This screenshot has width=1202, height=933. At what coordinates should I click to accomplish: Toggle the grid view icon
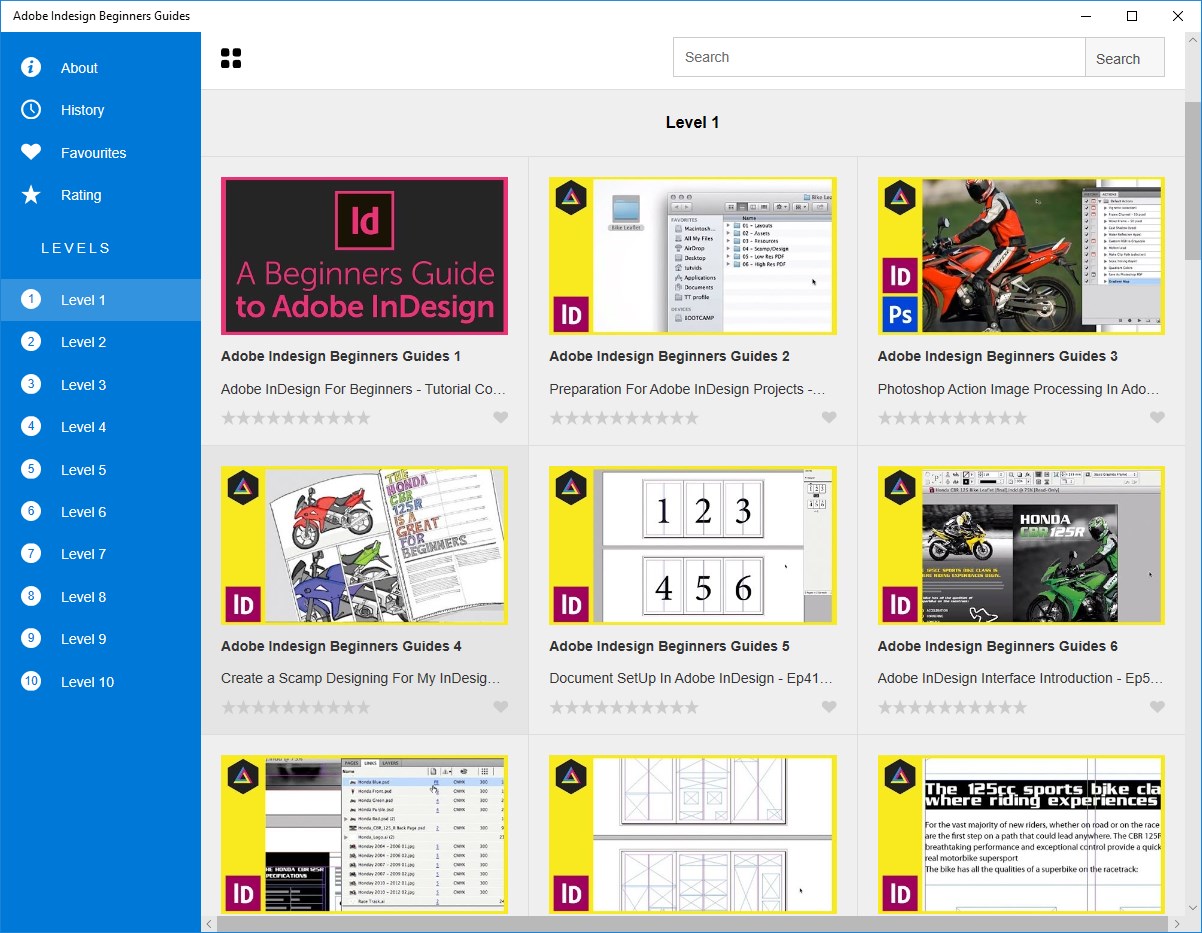(x=231, y=58)
